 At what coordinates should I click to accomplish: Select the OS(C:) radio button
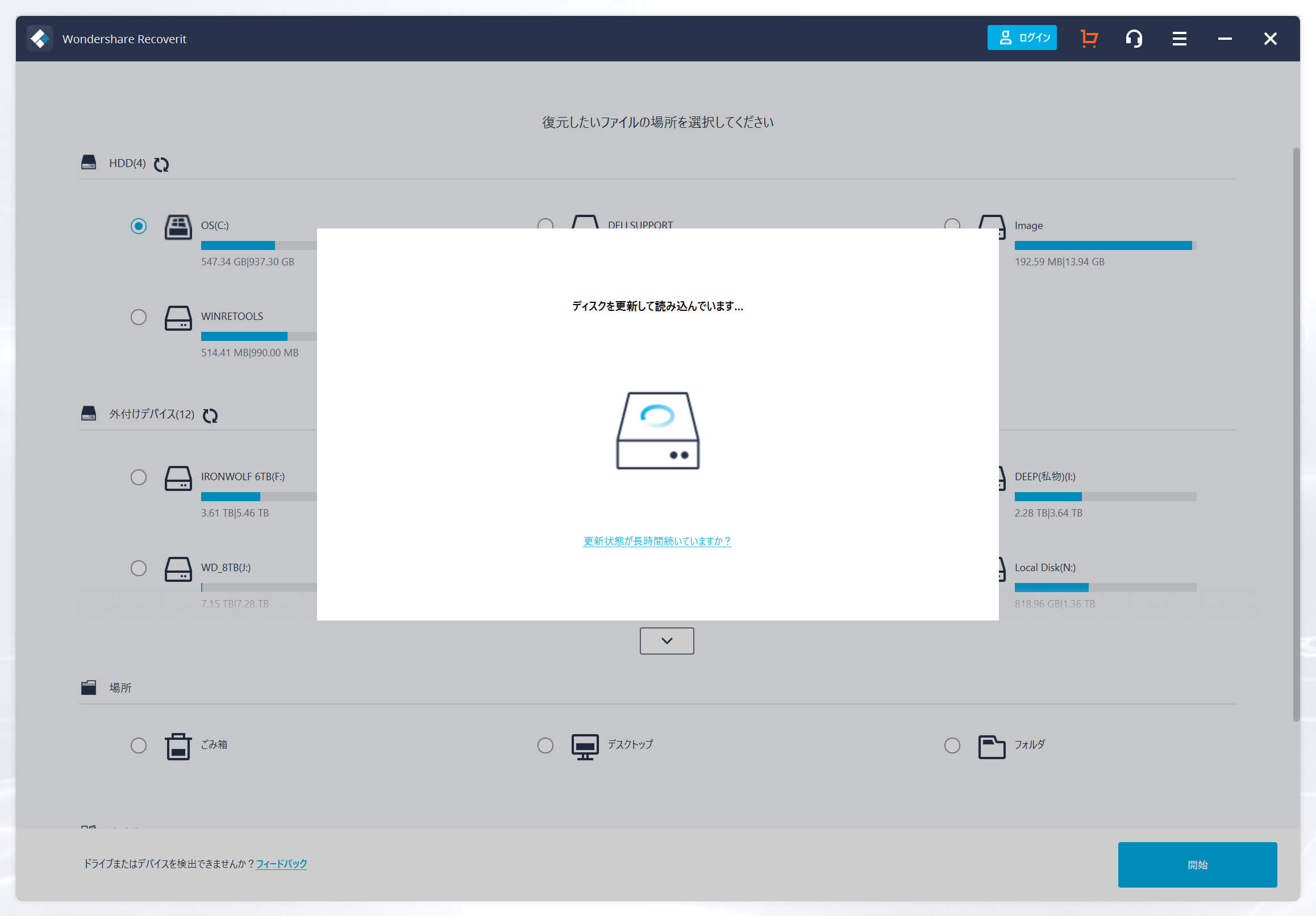click(x=138, y=226)
